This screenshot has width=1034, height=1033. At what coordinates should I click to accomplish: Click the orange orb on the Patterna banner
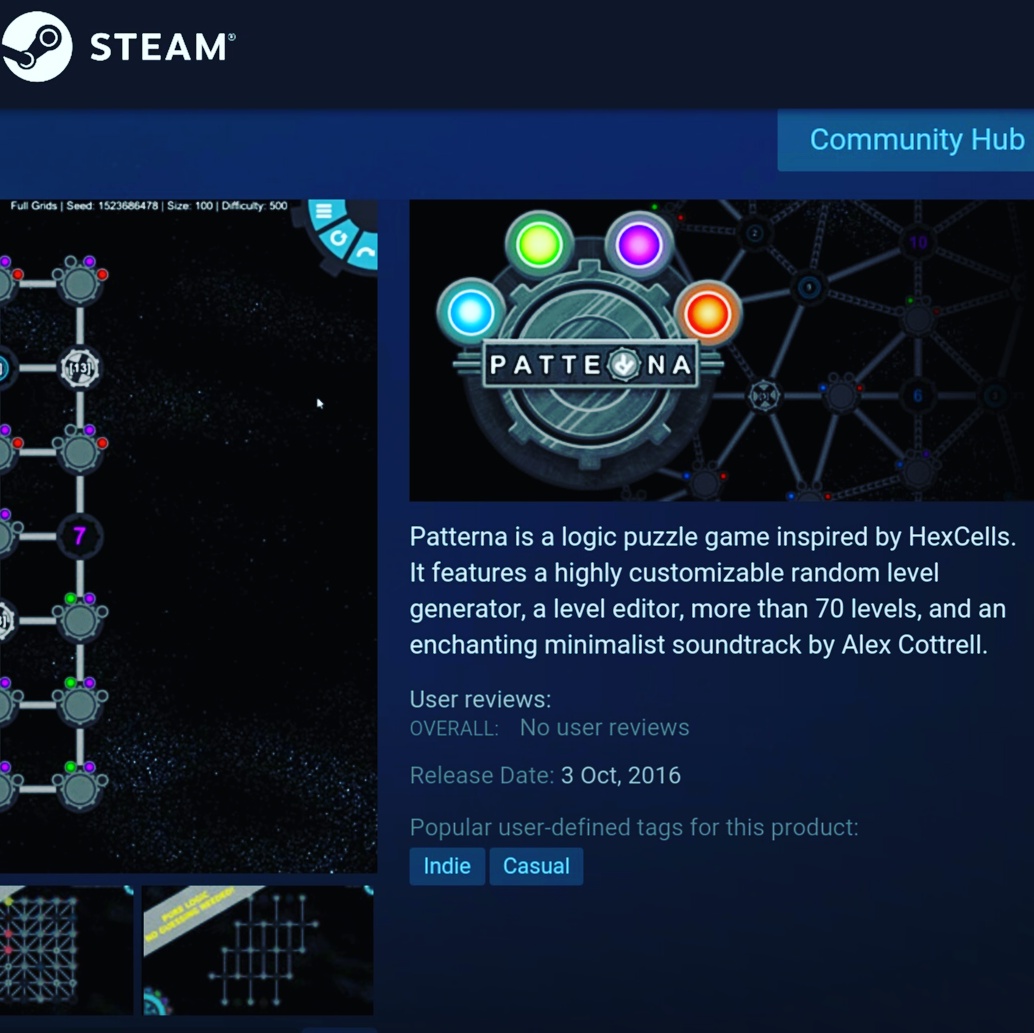click(x=707, y=312)
